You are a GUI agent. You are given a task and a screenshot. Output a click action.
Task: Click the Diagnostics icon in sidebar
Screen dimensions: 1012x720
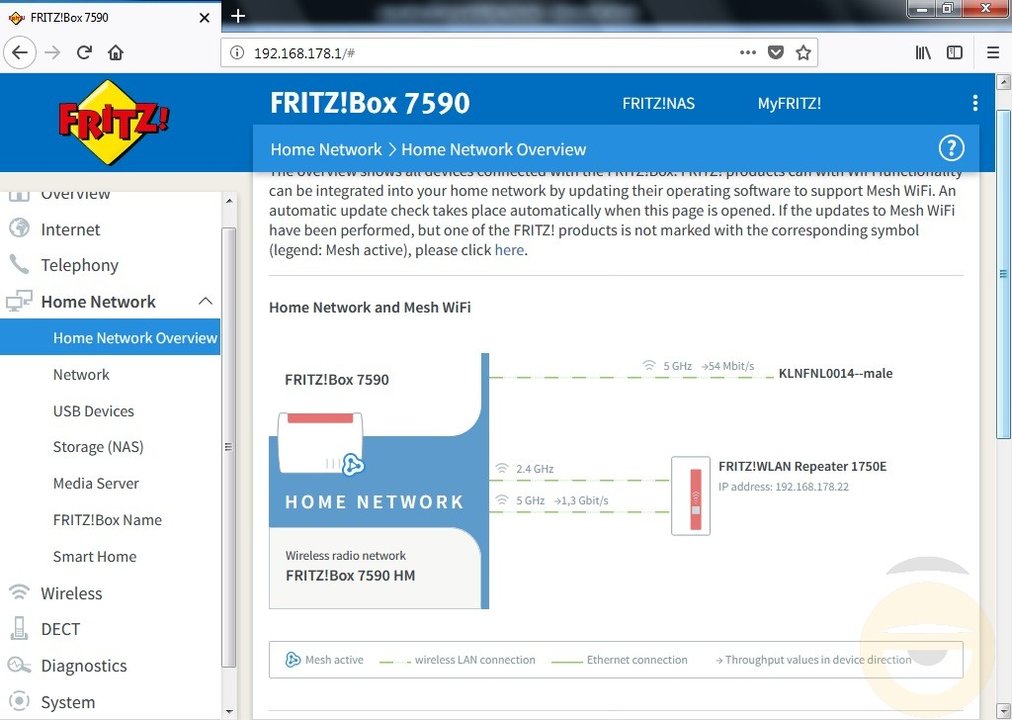pyautogui.click(x=19, y=665)
